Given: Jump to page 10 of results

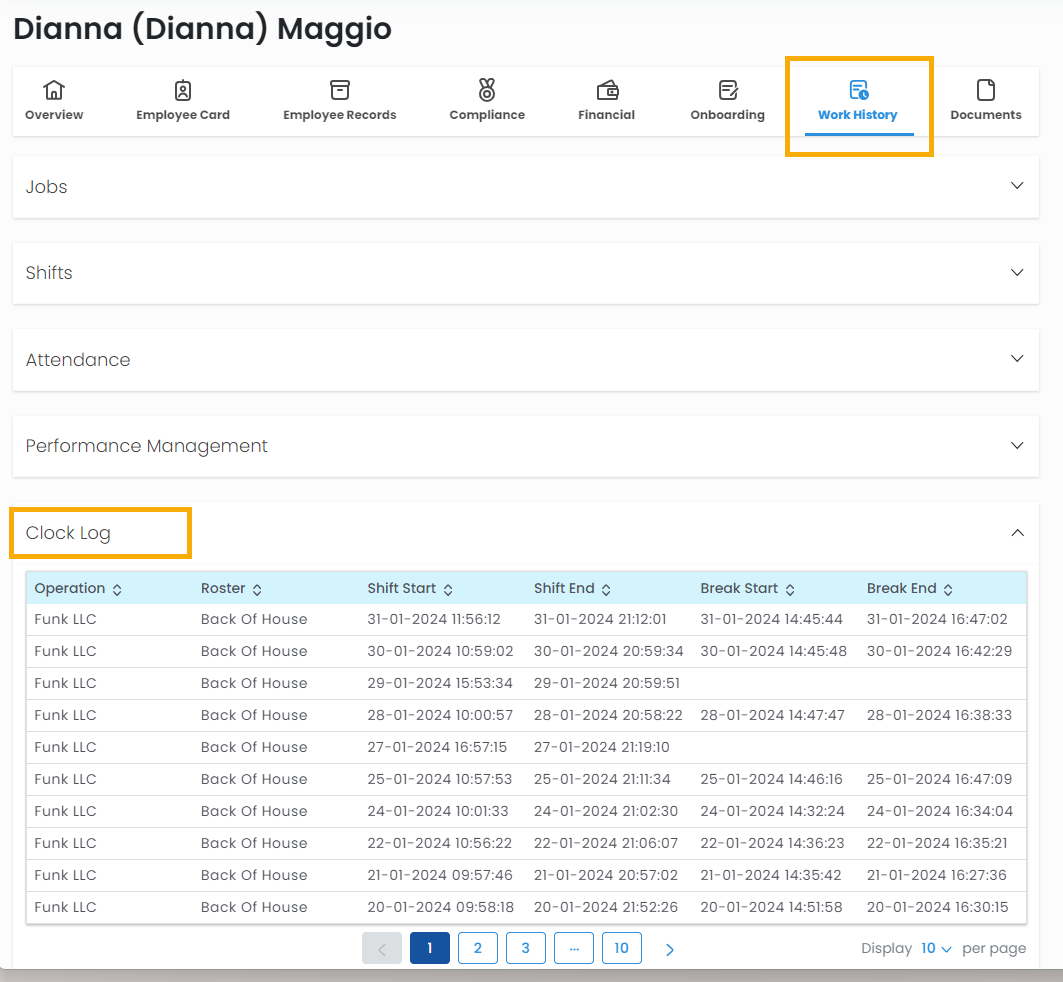Looking at the screenshot, I should 621,948.
